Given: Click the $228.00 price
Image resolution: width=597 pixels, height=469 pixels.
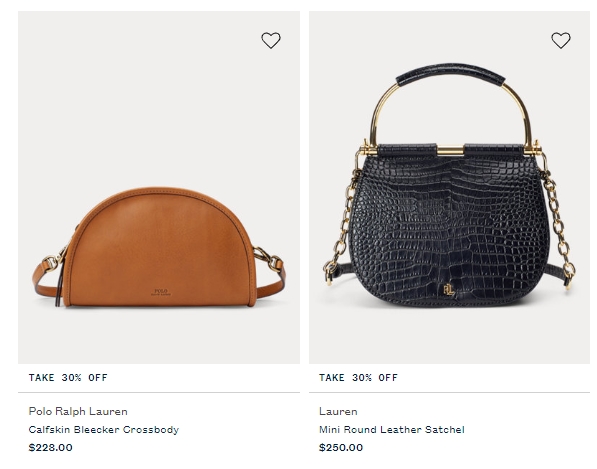Looking at the screenshot, I should (50, 447).
